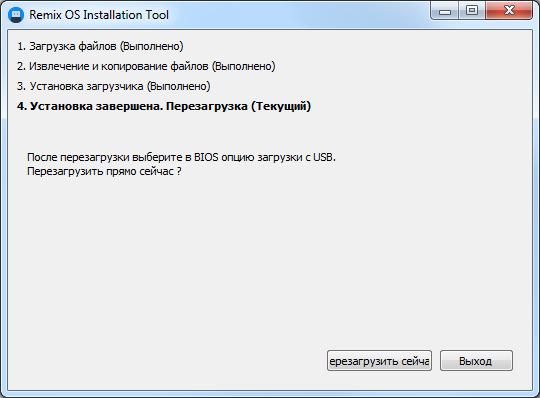Click the (Выполнено) label of step 1
This screenshot has width=540, height=398.
(x=152, y=46)
